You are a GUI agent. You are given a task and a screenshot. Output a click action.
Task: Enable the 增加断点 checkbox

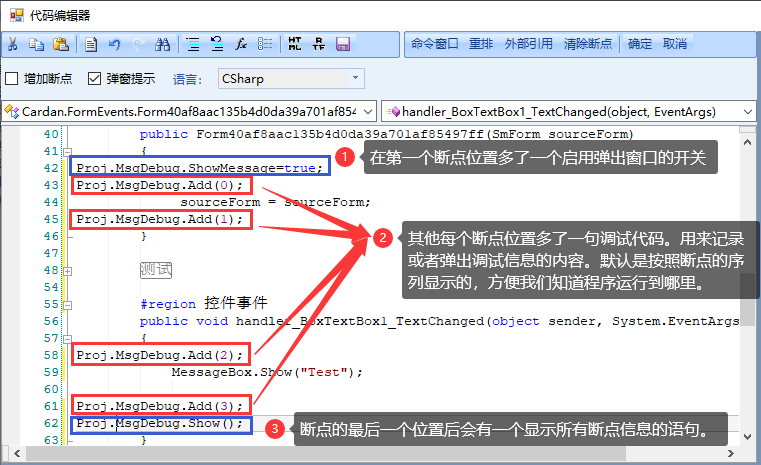tap(12, 79)
